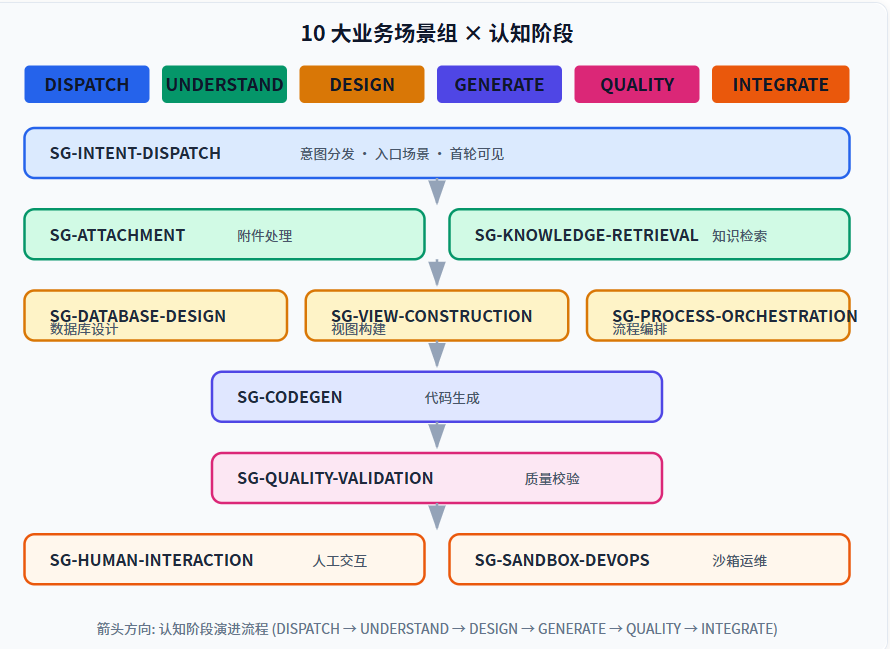
Task: Click the 知识检索 label
Action: click(739, 236)
